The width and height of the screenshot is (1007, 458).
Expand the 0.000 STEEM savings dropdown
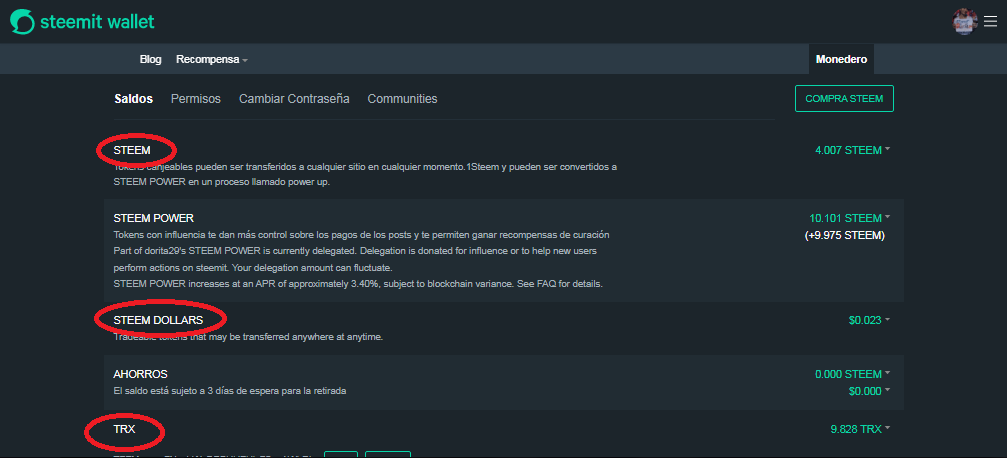coord(852,374)
